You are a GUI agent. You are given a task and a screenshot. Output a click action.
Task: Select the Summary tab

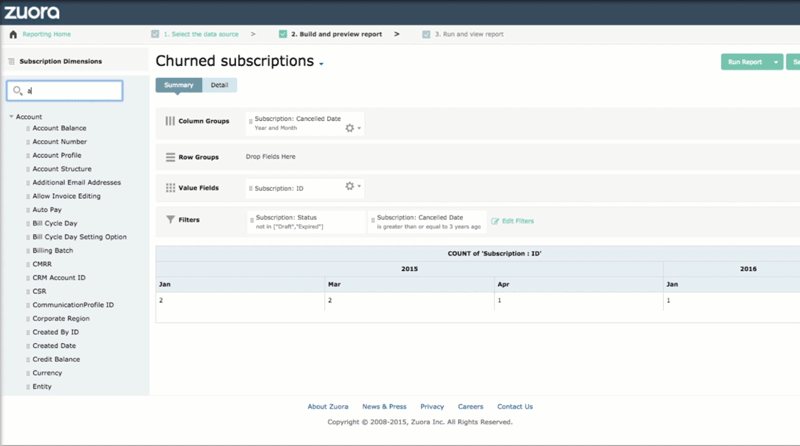coord(178,85)
